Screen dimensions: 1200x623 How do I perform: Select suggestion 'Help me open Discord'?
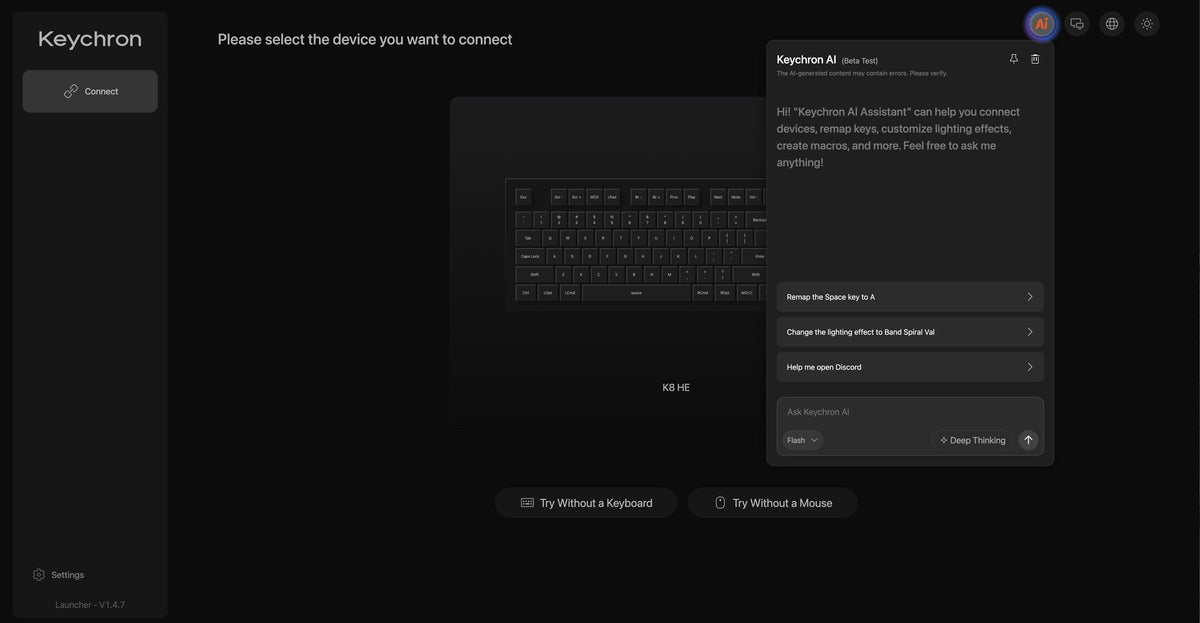pyautogui.click(x=910, y=367)
